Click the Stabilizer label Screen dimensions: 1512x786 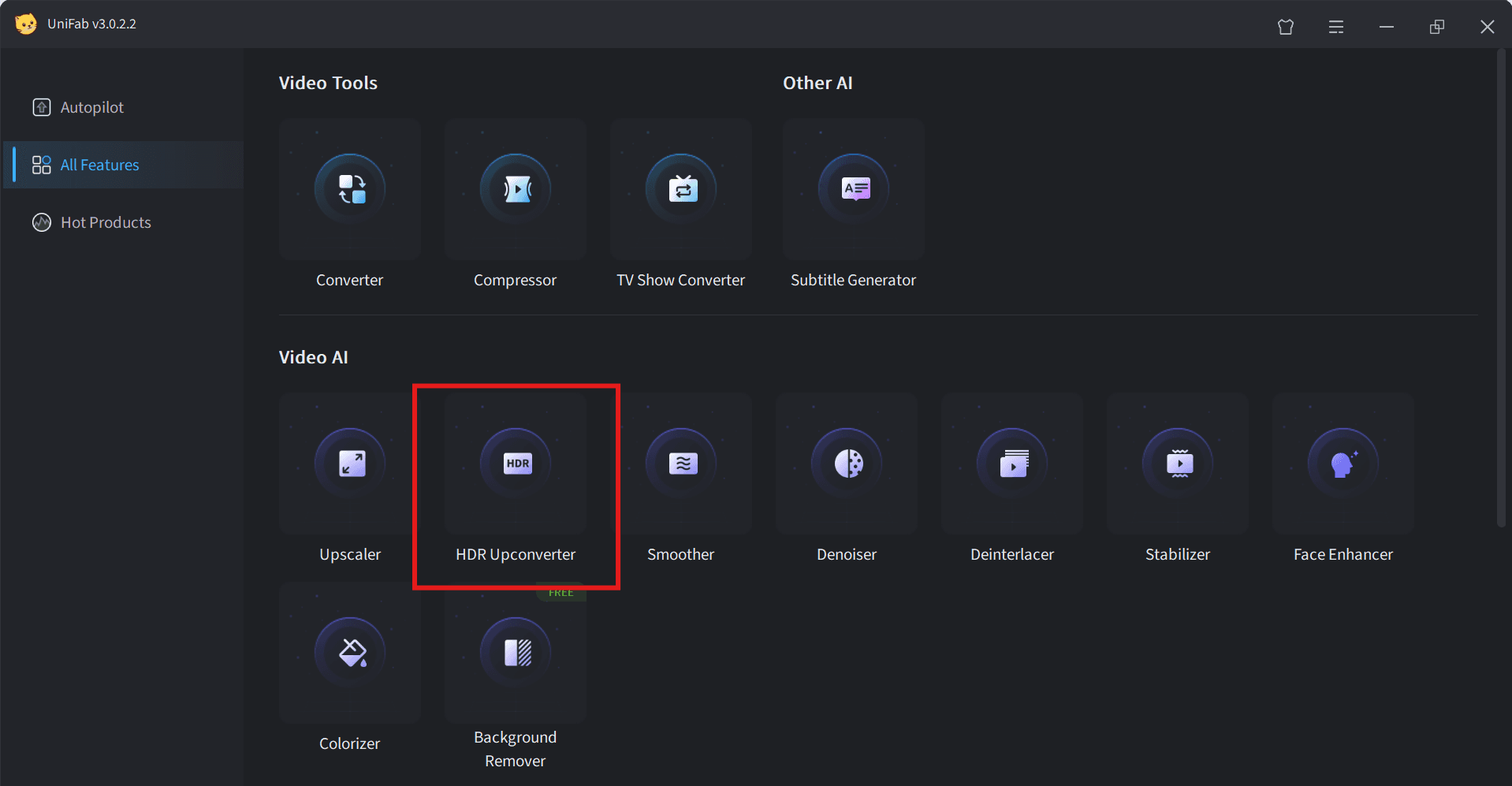click(1178, 554)
